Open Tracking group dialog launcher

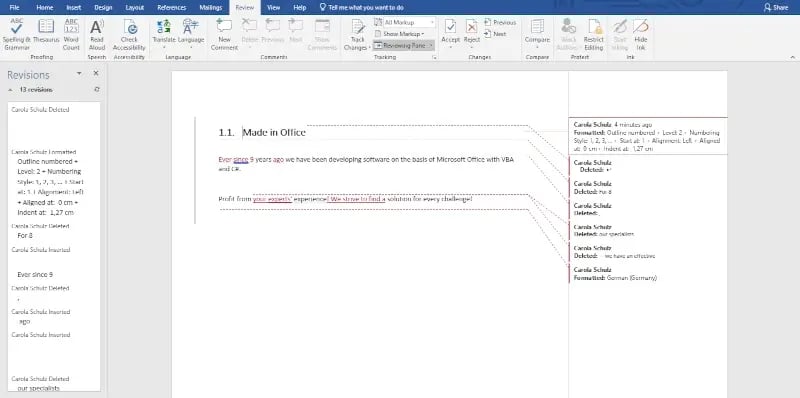click(x=435, y=58)
